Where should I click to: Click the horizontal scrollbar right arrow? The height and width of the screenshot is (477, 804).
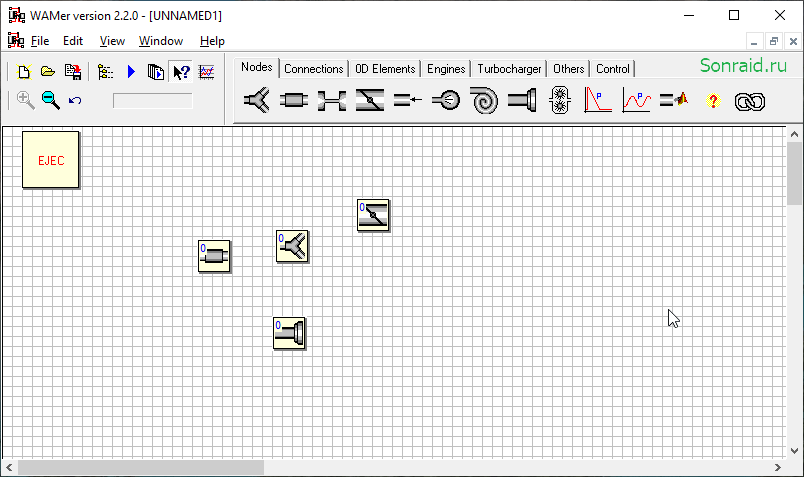(x=778, y=467)
